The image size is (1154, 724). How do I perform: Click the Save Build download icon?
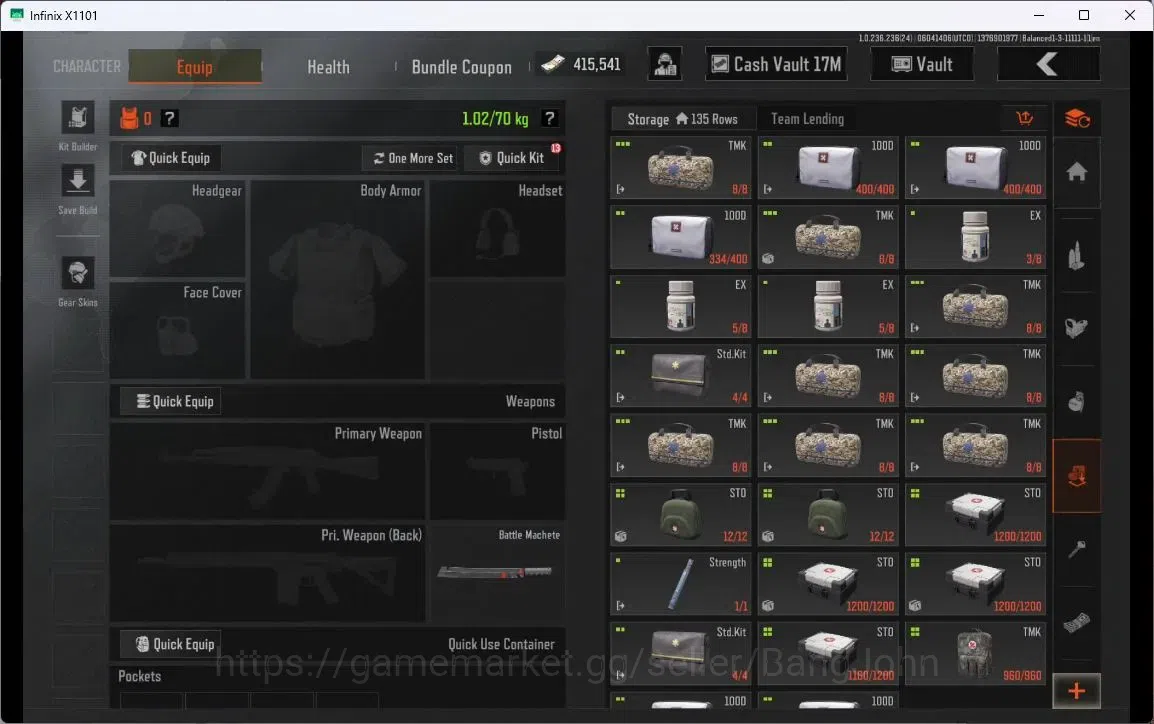click(78, 181)
